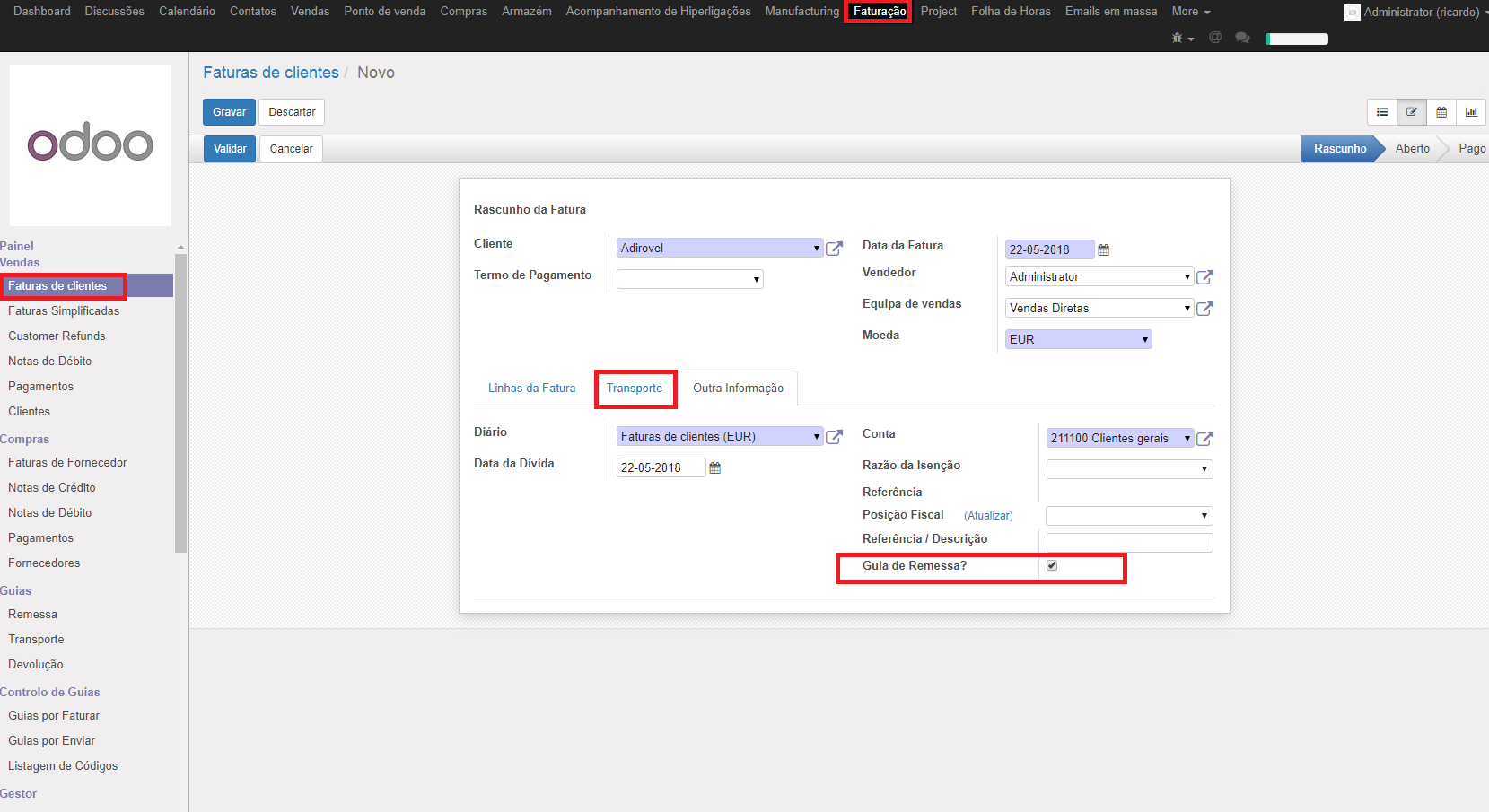Open the More menu in top bar
The image size is (1489, 812).
click(1190, 12)
